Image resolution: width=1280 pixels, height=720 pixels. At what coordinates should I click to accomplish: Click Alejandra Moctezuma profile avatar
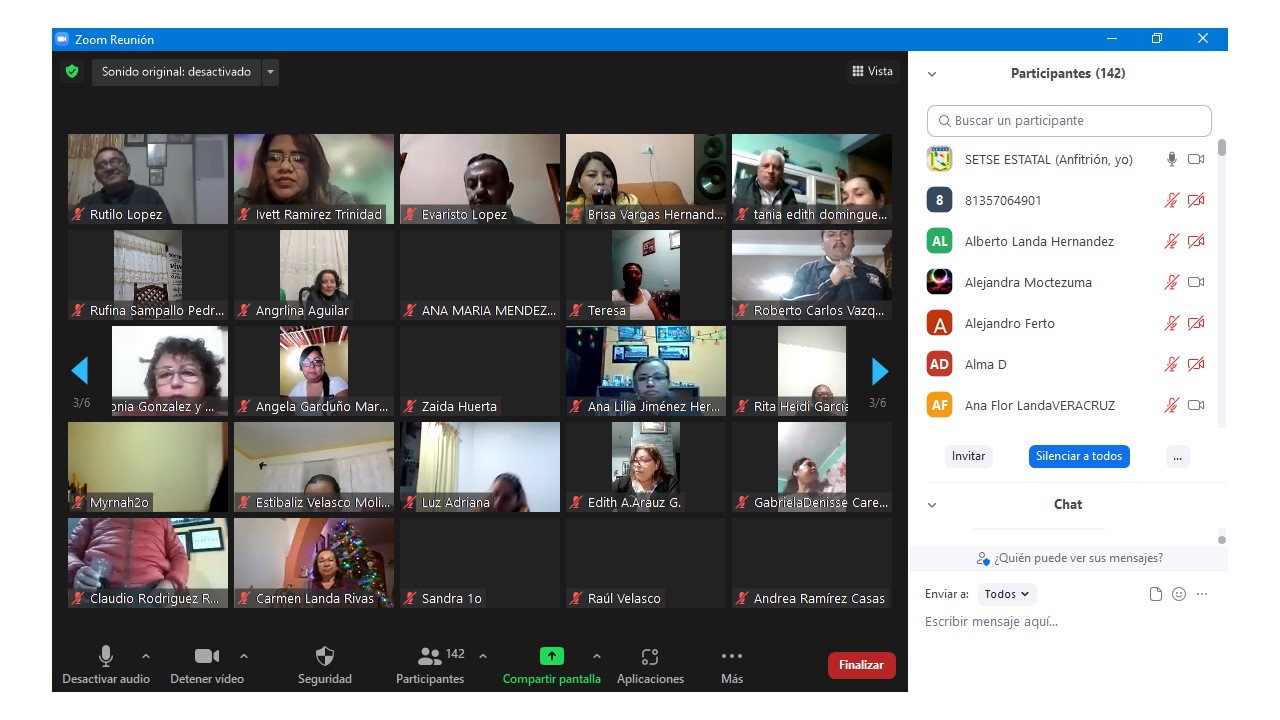[x=939, y=282]
